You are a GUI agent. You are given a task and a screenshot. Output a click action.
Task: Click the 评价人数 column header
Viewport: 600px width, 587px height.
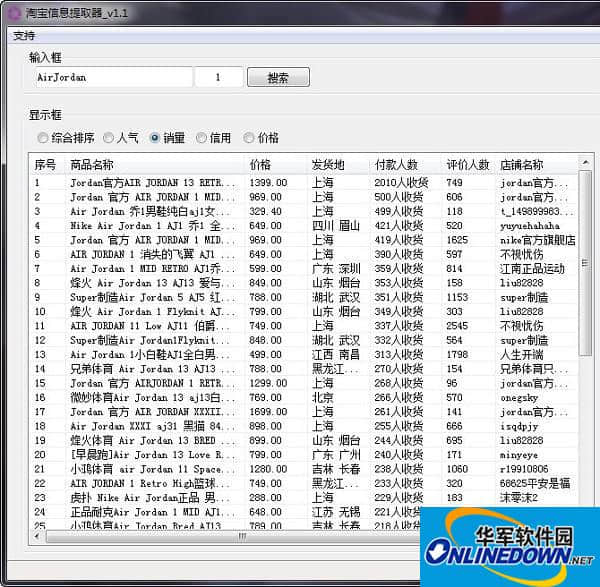[469, 165]
